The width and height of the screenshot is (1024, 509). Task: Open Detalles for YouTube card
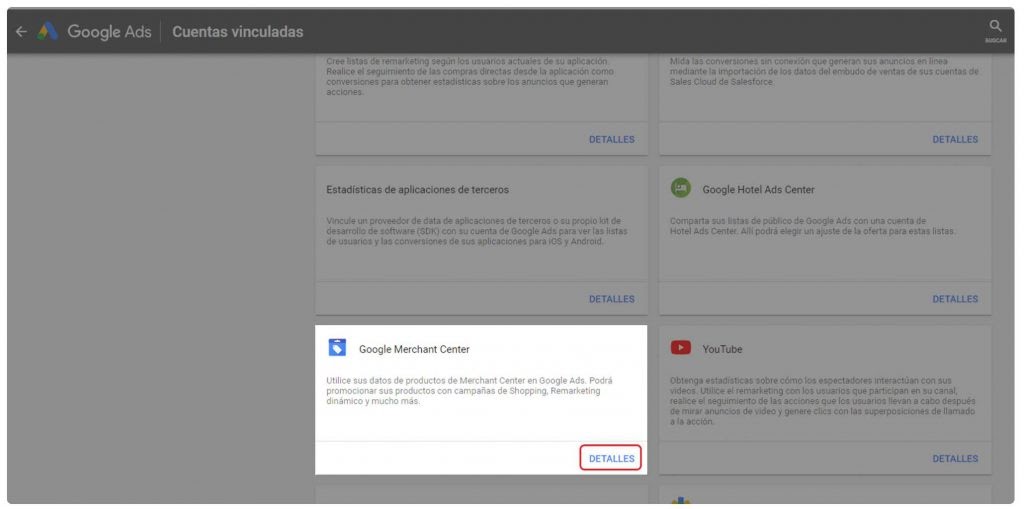pyautogui.click(x=955, y=459)
